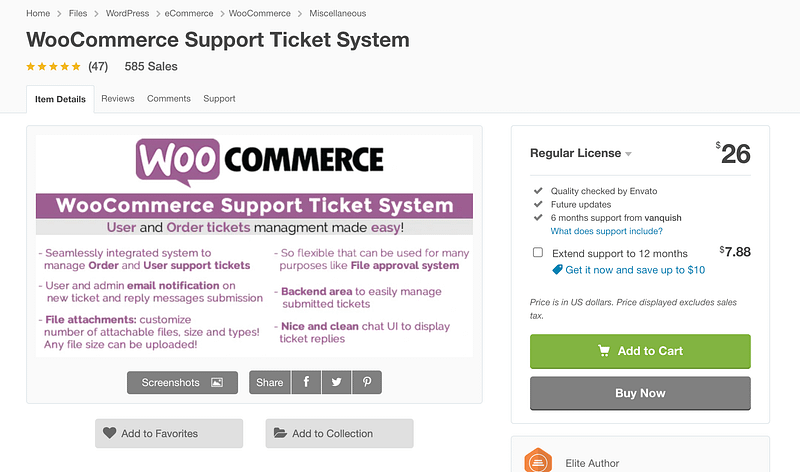Share item on Facebook icon
The width and height of the screenshot is (800, 472).
306,382
